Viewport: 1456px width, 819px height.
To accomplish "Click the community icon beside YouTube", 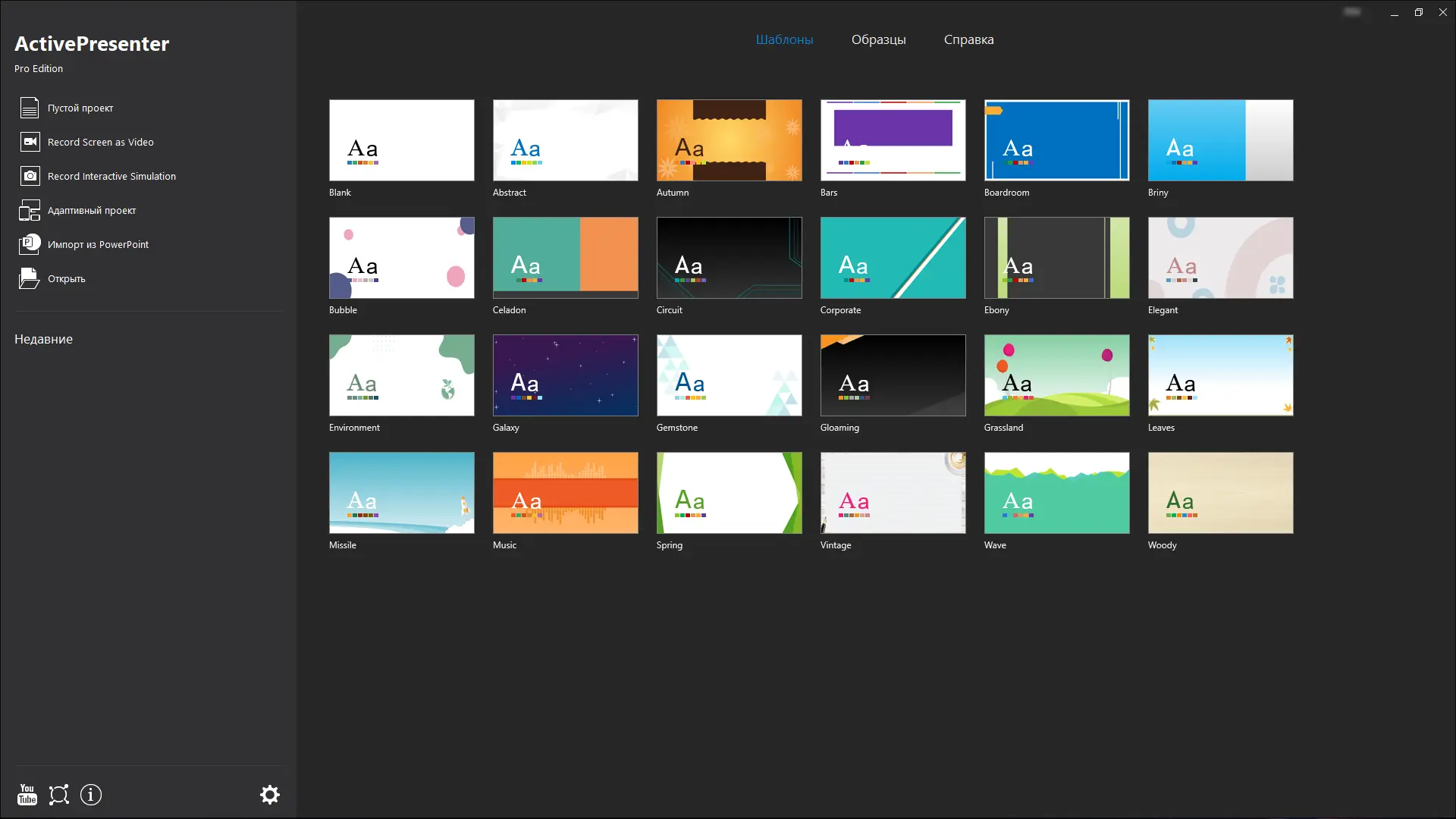I will [x=59, y=795].
